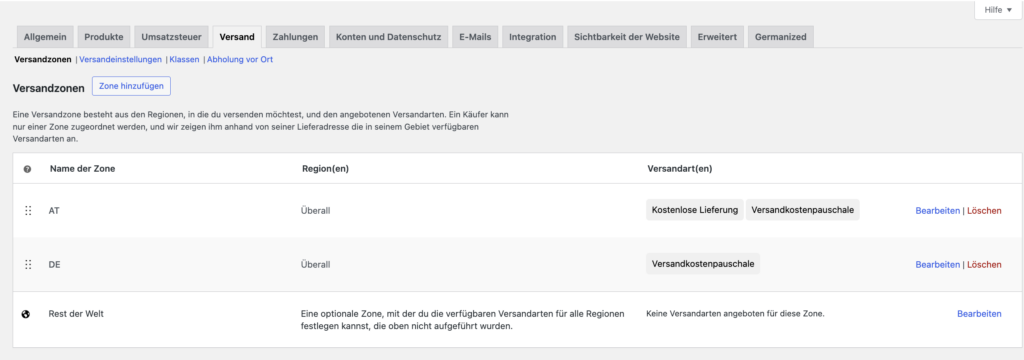Viewport: 1024px width, 360px height.
Task: Click the AT zone name
Action: pos(55,210)
